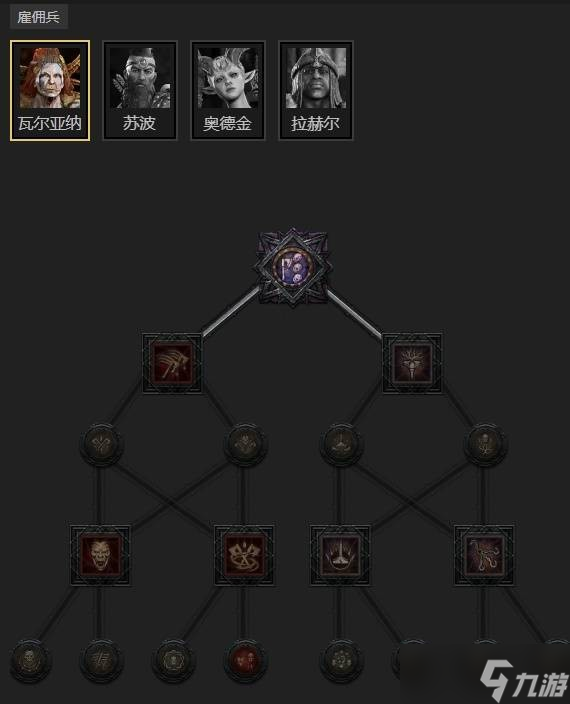Select mercenary 拉赫尔 portrait
The width and height of the screenshot is (570, 704).
pos(316,90)
